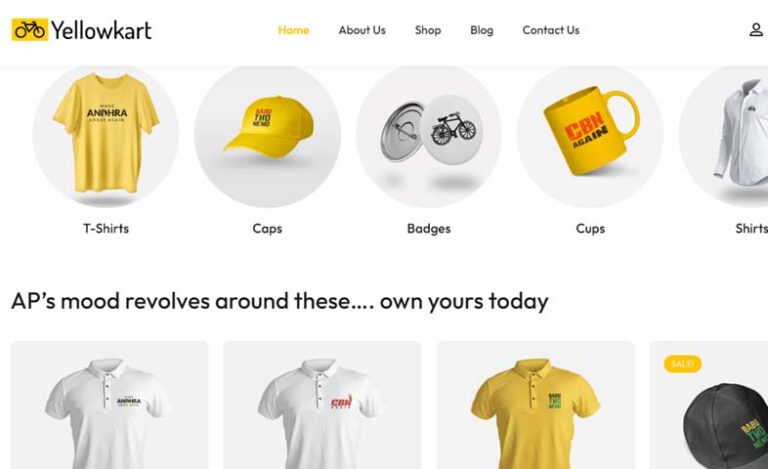Image resolution: width=768 pixels, height=469 pixels.
Task: Click the Yellowkart bicycle logo icon
Action: [x=30, y=30]
